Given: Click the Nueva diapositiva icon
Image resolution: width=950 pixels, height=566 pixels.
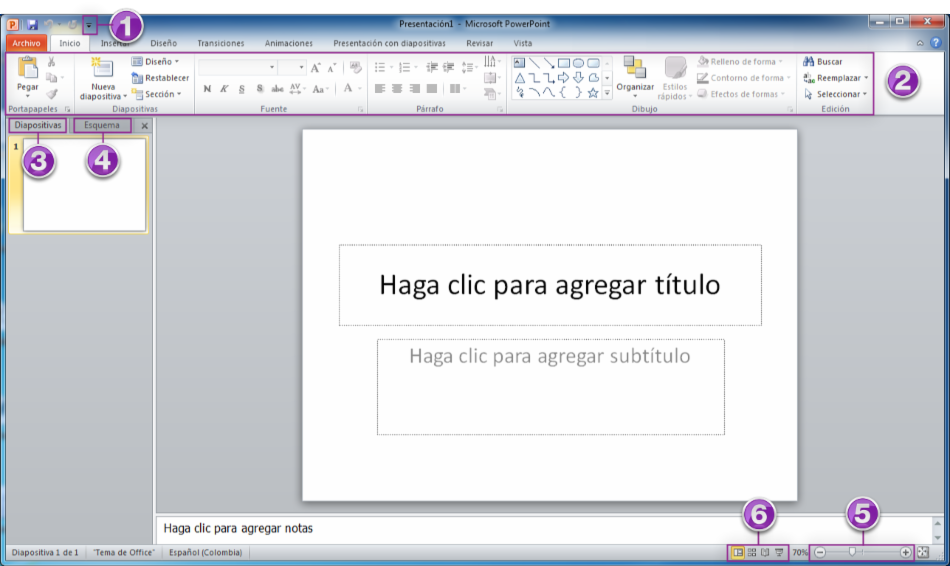Looking at the screenshot, I should [x=102, y=67].
